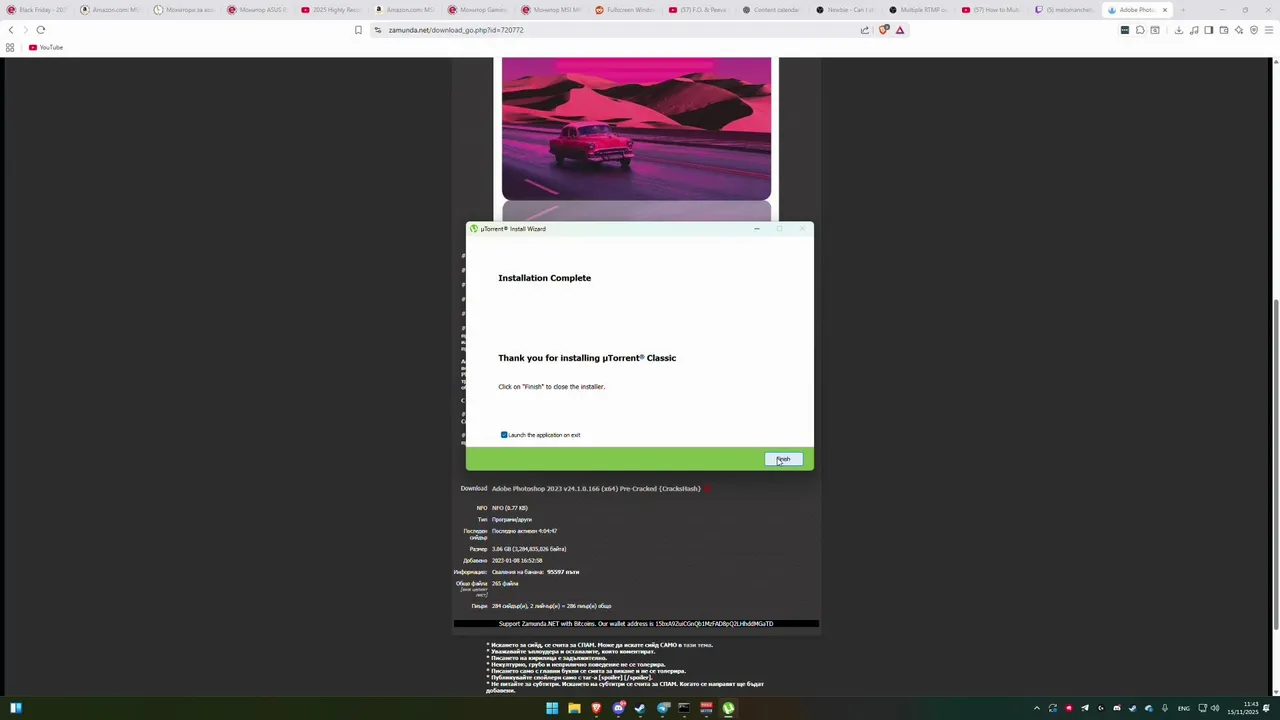This screenshot has width=1280, height=720.
Task: Open the volume icon in system tray
Action: click(x=1215, y=708)
